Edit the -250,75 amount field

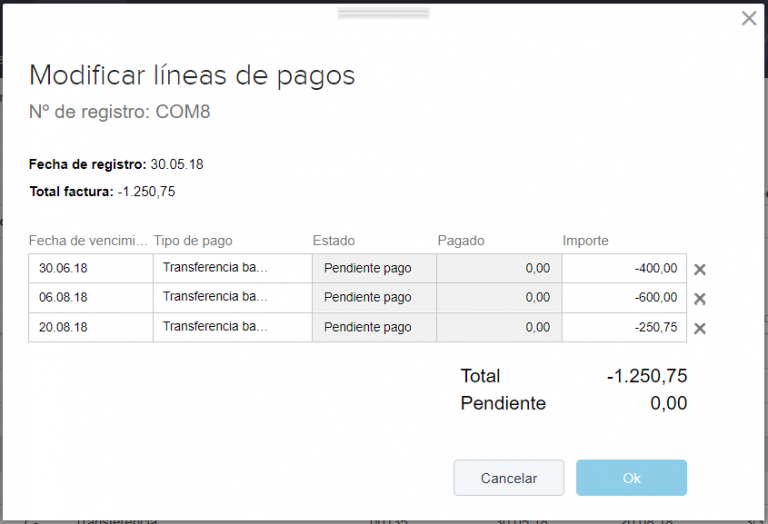[x=624, y=327]
